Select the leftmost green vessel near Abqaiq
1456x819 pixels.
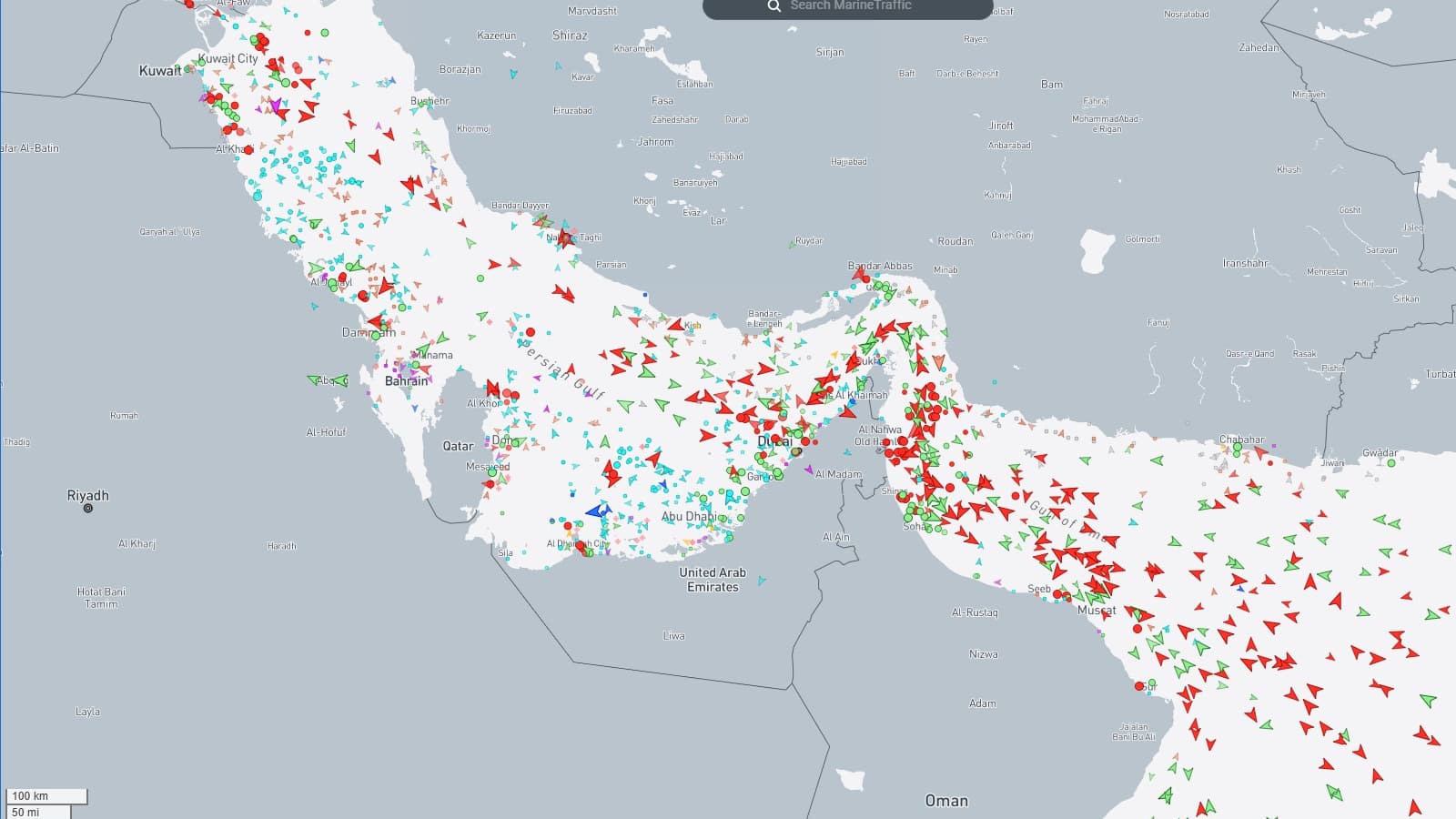tap(314, 379)
